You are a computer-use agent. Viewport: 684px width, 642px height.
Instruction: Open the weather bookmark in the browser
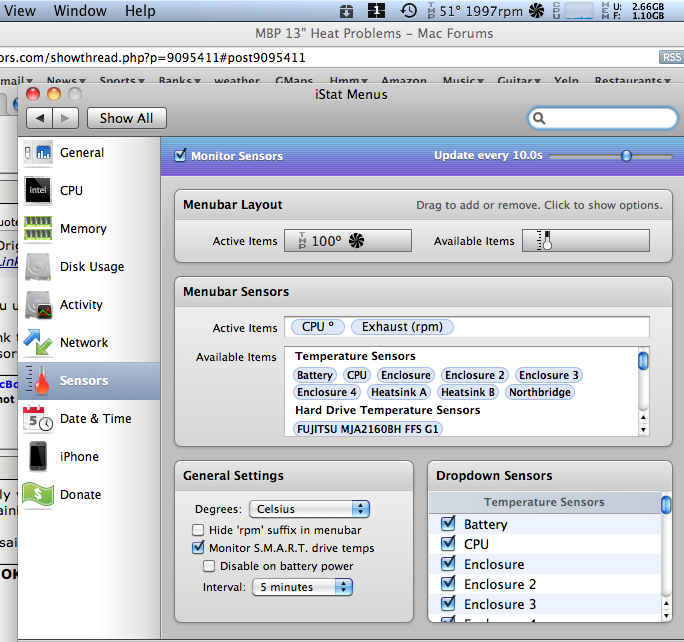tap(237, 81)
